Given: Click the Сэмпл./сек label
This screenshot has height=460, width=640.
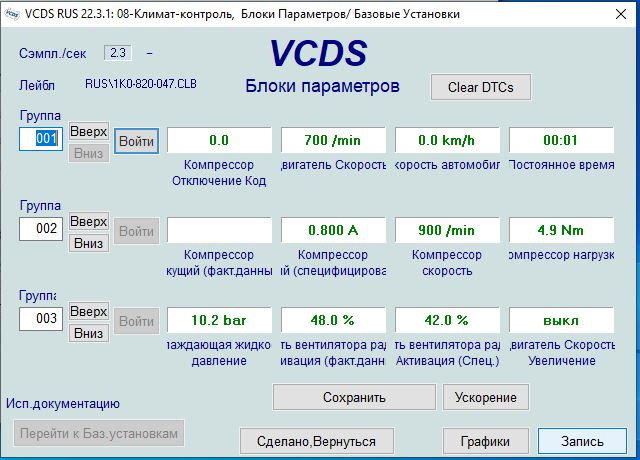Looking at the screenshot, I should pos(53,53).
